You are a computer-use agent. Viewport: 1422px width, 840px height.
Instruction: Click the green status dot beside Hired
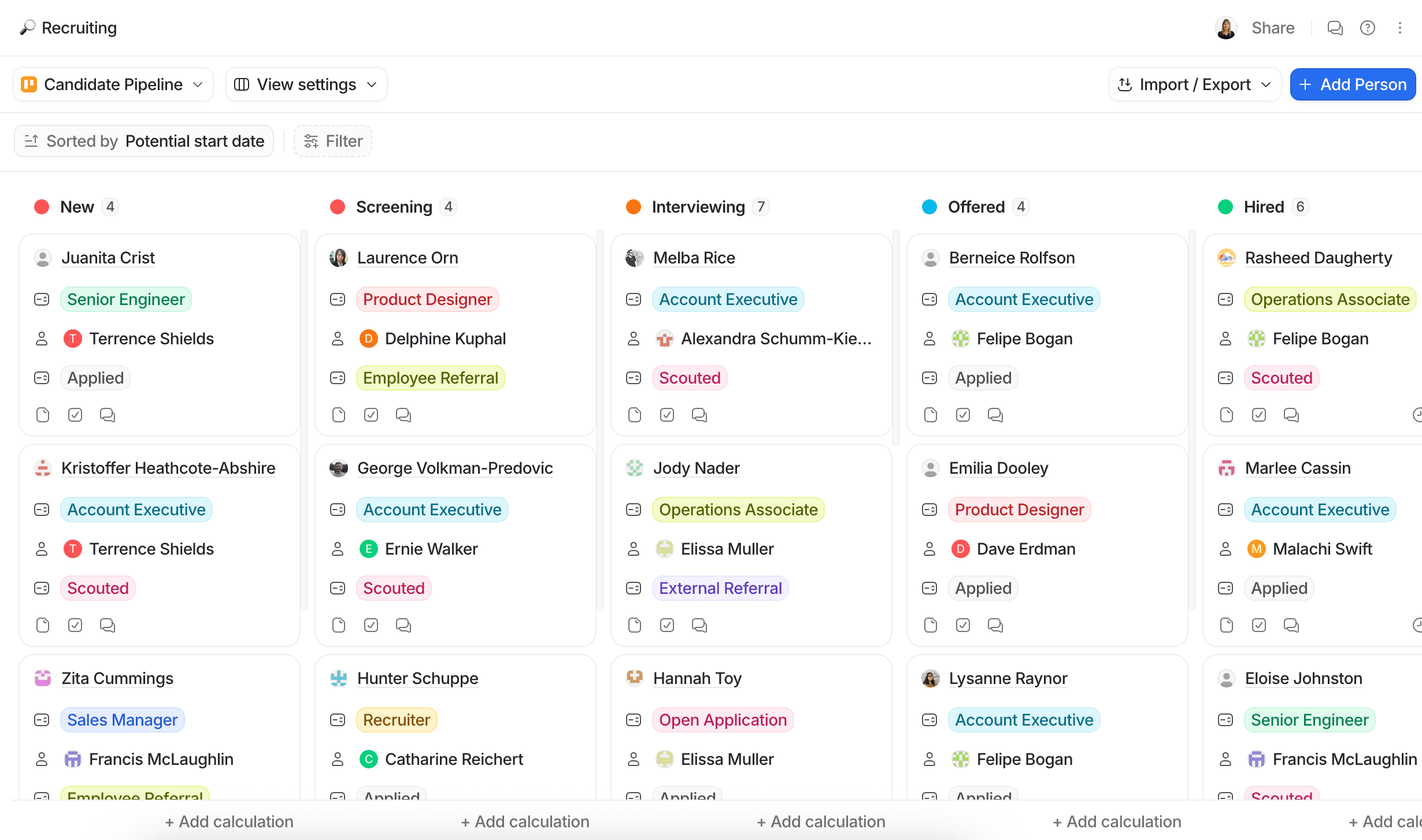coord(1226,206)
